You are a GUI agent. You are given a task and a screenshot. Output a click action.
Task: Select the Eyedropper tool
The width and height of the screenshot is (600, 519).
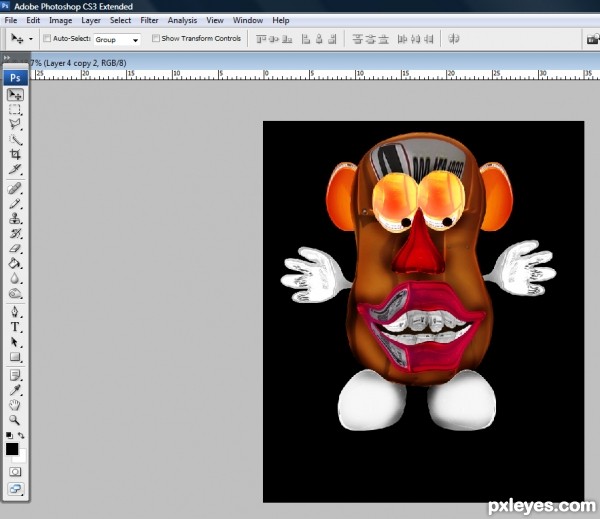pyautogui.click(x=15, y=390)
